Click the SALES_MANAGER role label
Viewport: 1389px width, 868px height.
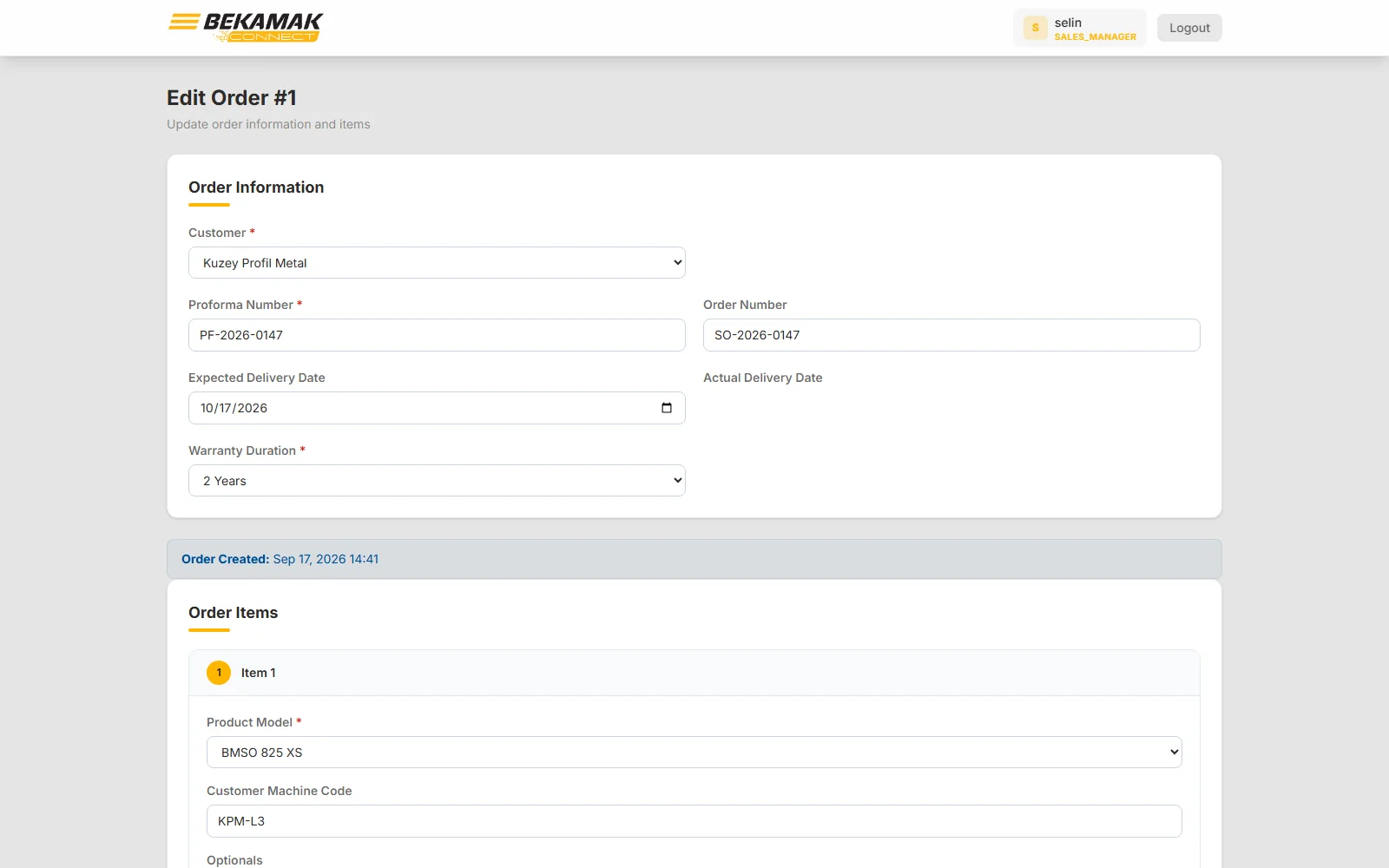[x=1096, y=37]
